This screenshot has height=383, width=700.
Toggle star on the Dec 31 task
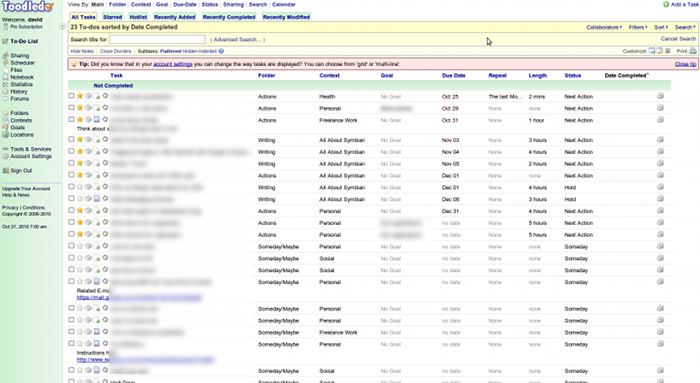pos(80,211)
